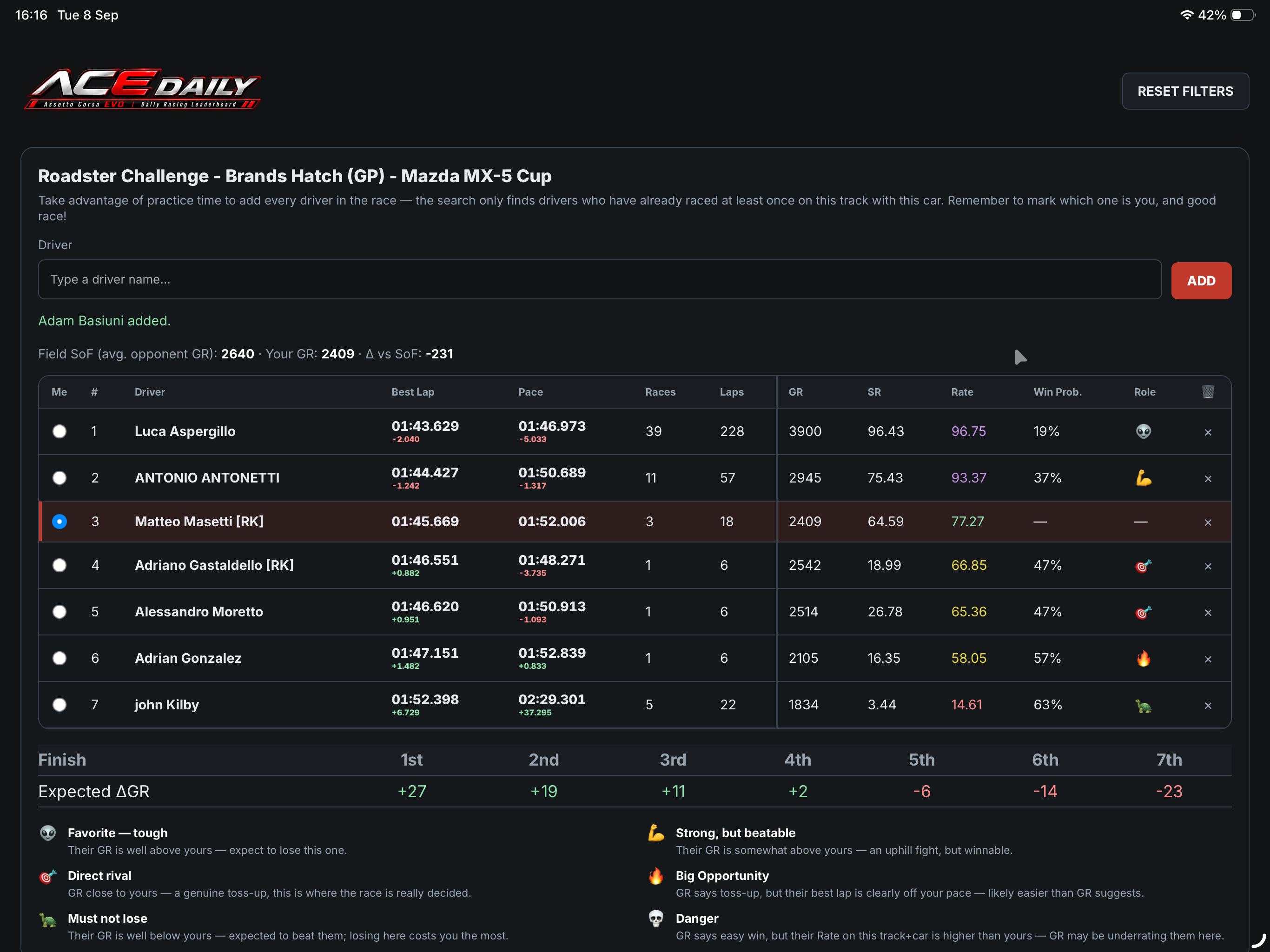Click the Laps column header
The width and height of the screenshot is (1270, 952).
[731, 392]
